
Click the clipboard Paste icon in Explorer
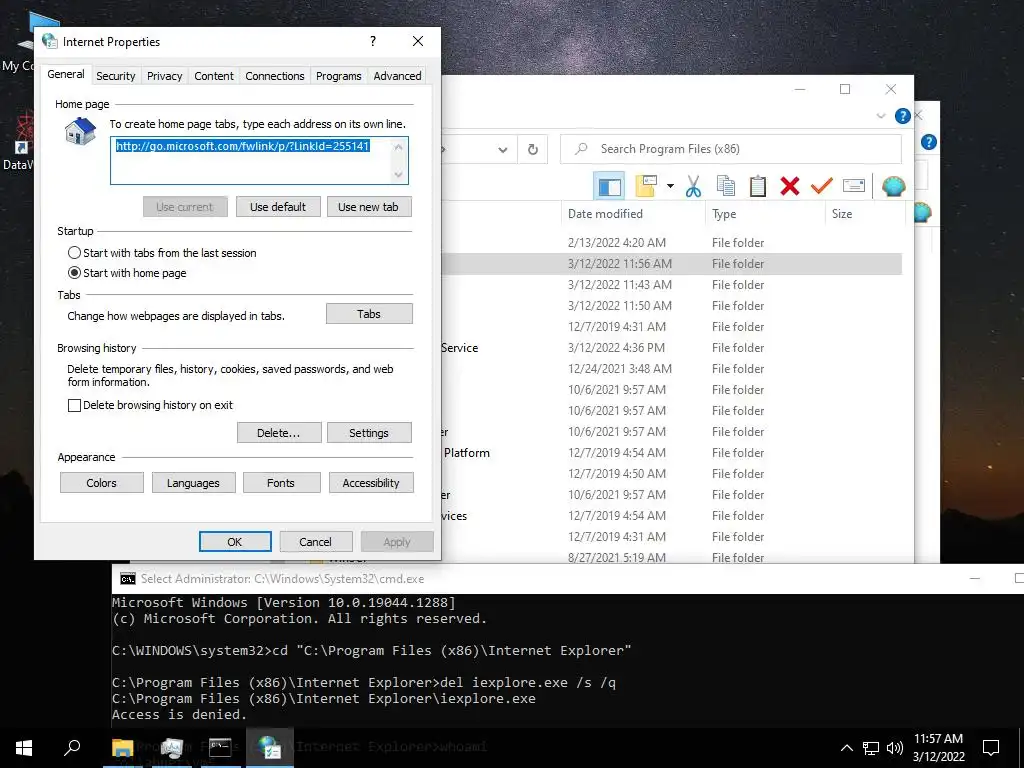tap(758, 186)
